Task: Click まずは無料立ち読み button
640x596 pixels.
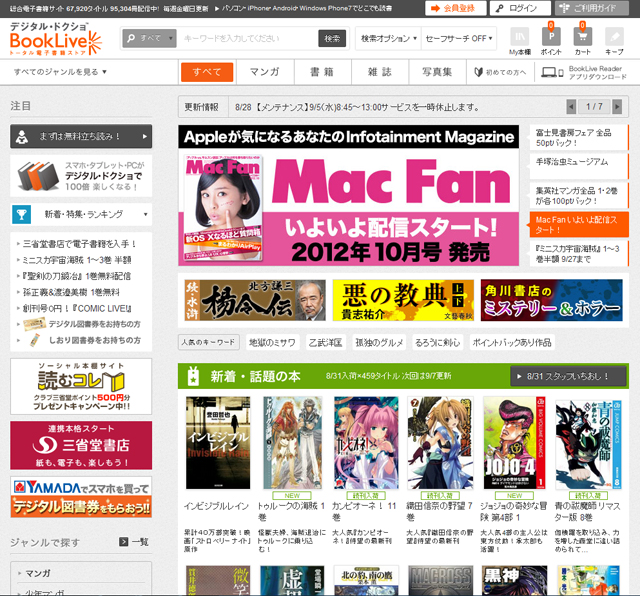Action: 81,136
